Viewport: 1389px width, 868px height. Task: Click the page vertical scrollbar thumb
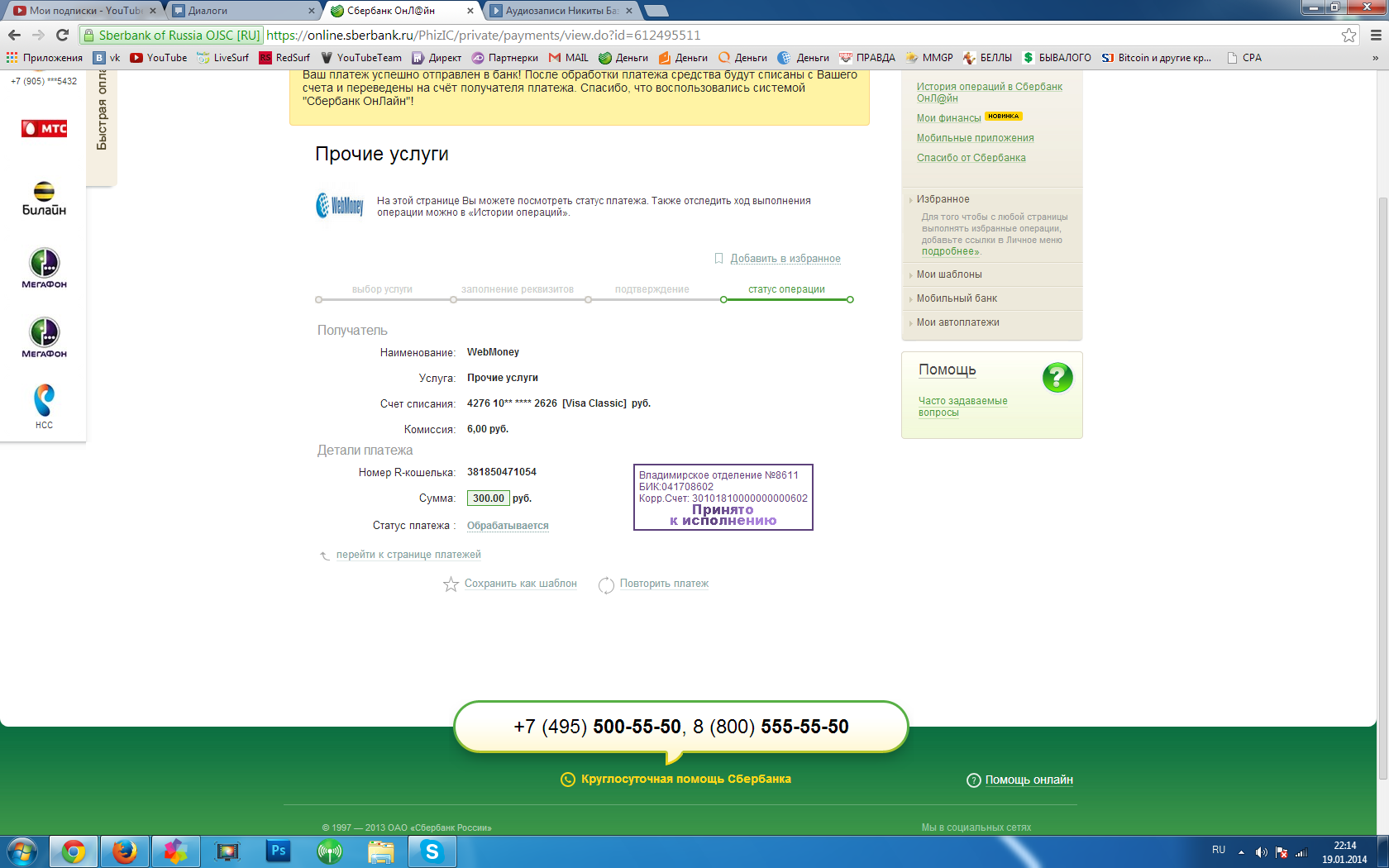click(1383, 488)
